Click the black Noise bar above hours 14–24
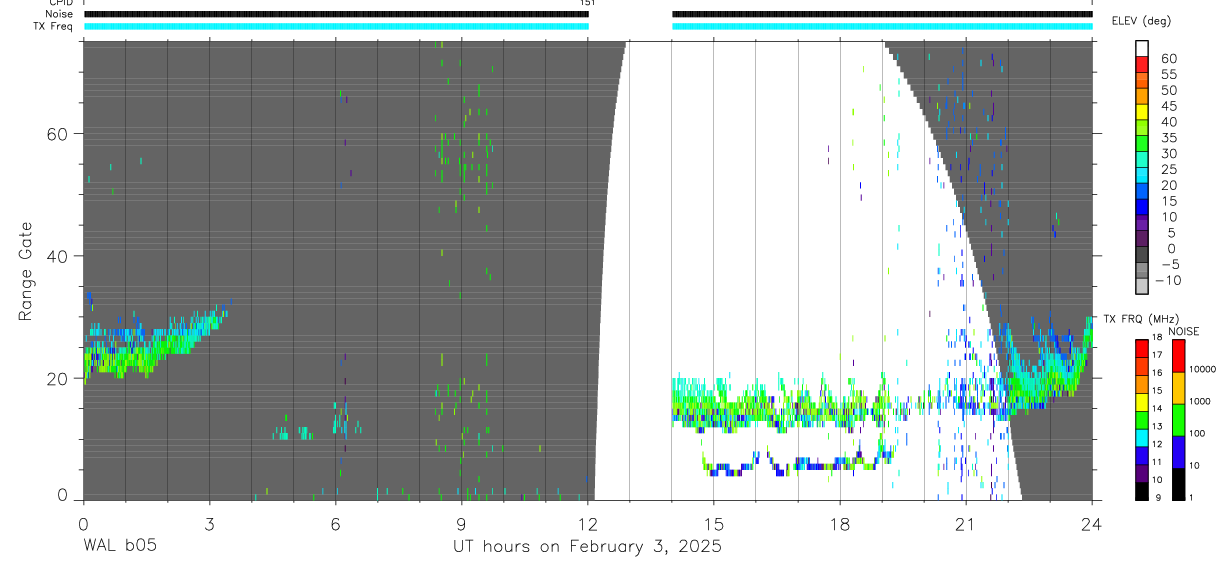1228x567 pixels. (x=882, y=14)
